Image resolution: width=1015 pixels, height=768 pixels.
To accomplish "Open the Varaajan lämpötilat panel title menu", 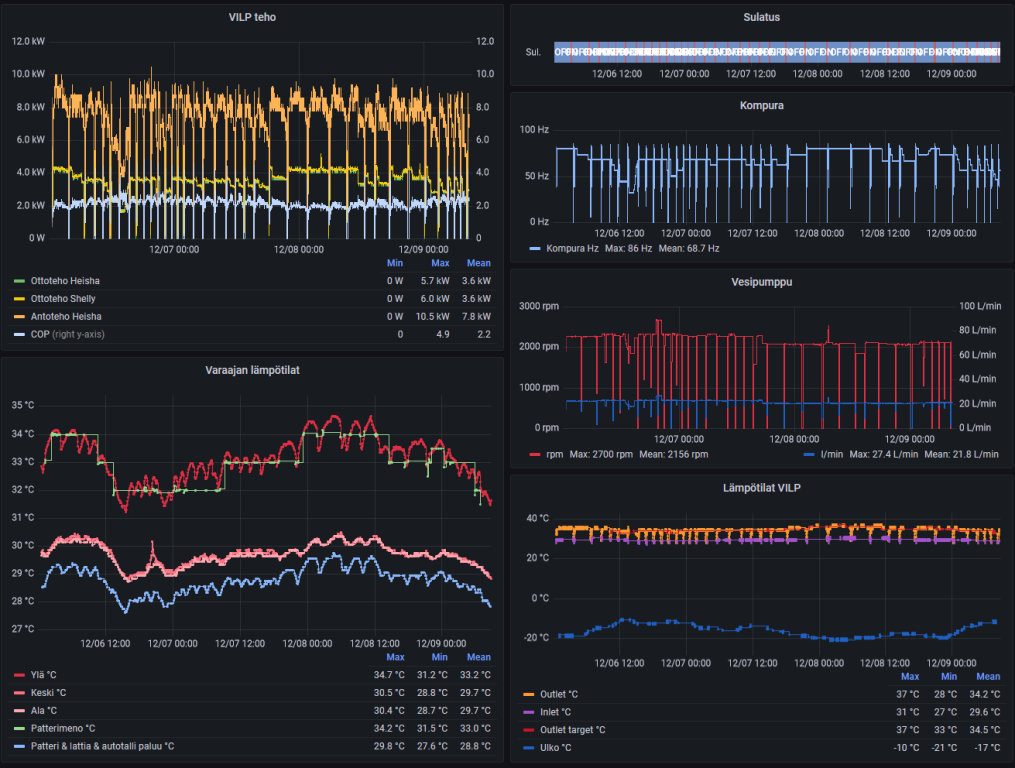I will click(x=252, y=370).
